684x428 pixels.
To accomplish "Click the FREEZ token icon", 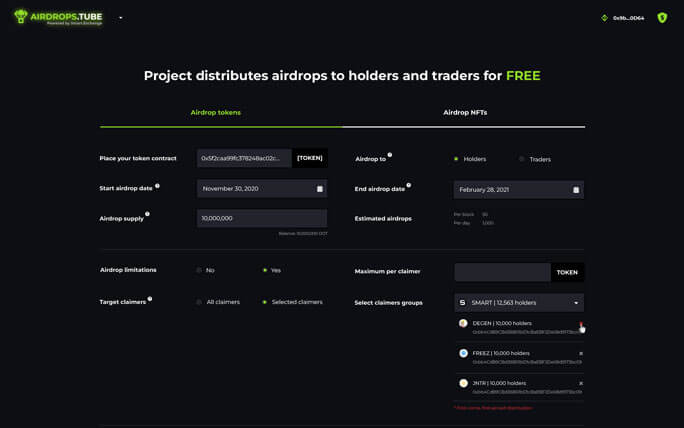I will point(463,353).
